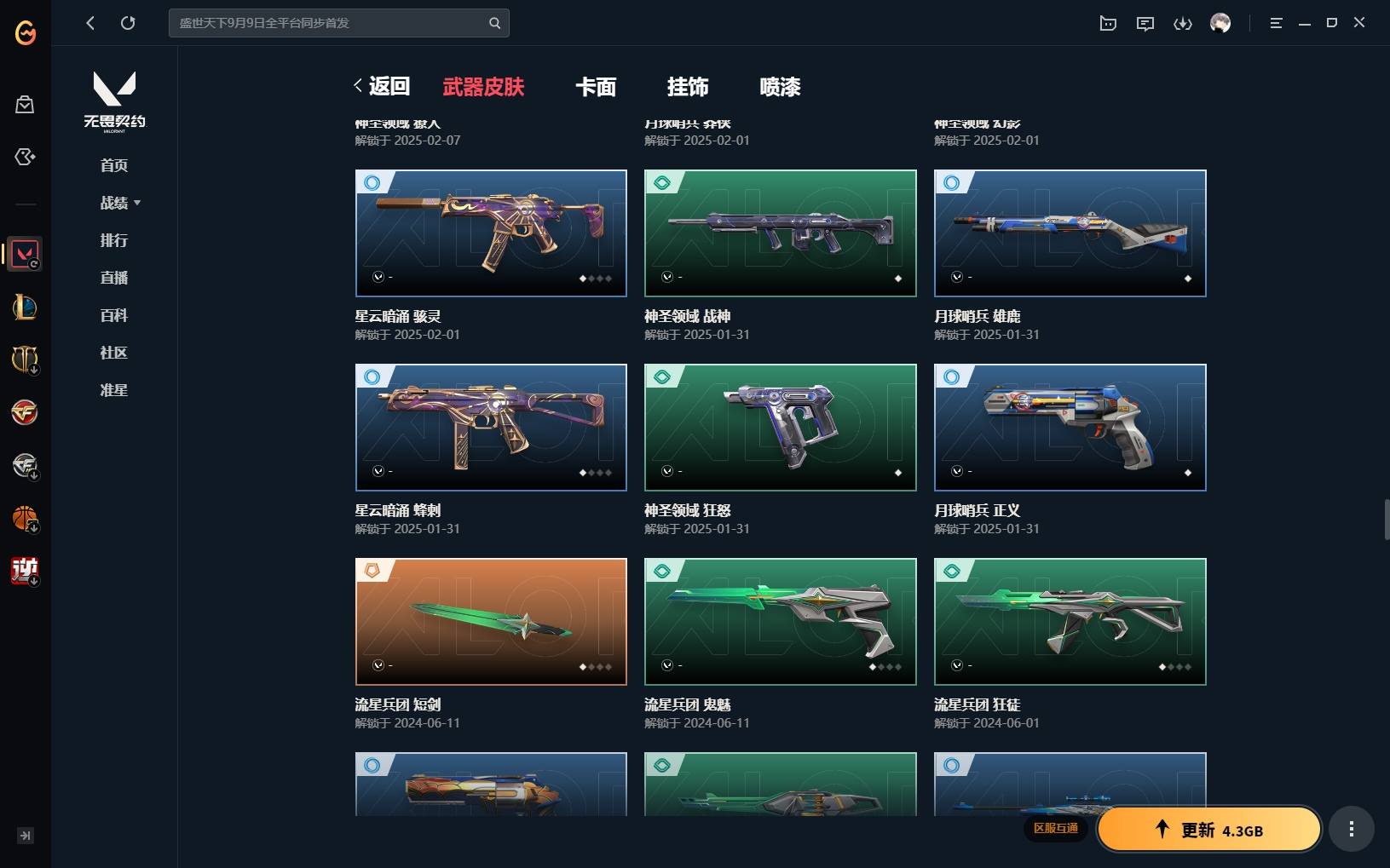Click the refresh icon in top bar

(x=128, y=23)
